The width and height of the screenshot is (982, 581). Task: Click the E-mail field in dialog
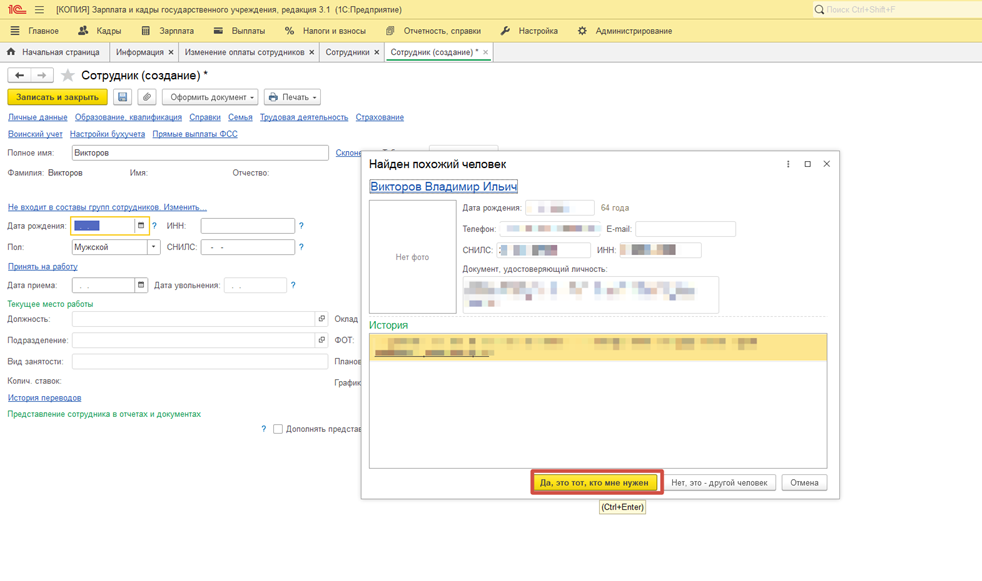pos(685,229)
